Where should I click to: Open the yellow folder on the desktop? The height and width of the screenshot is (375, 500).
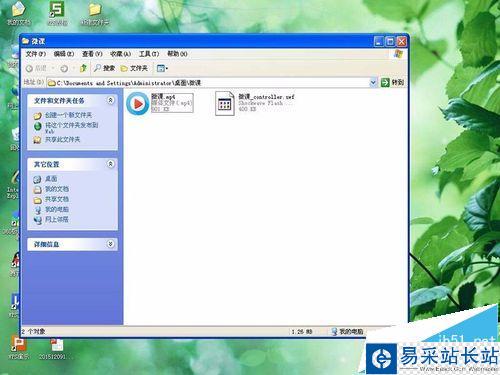[95, 13]
